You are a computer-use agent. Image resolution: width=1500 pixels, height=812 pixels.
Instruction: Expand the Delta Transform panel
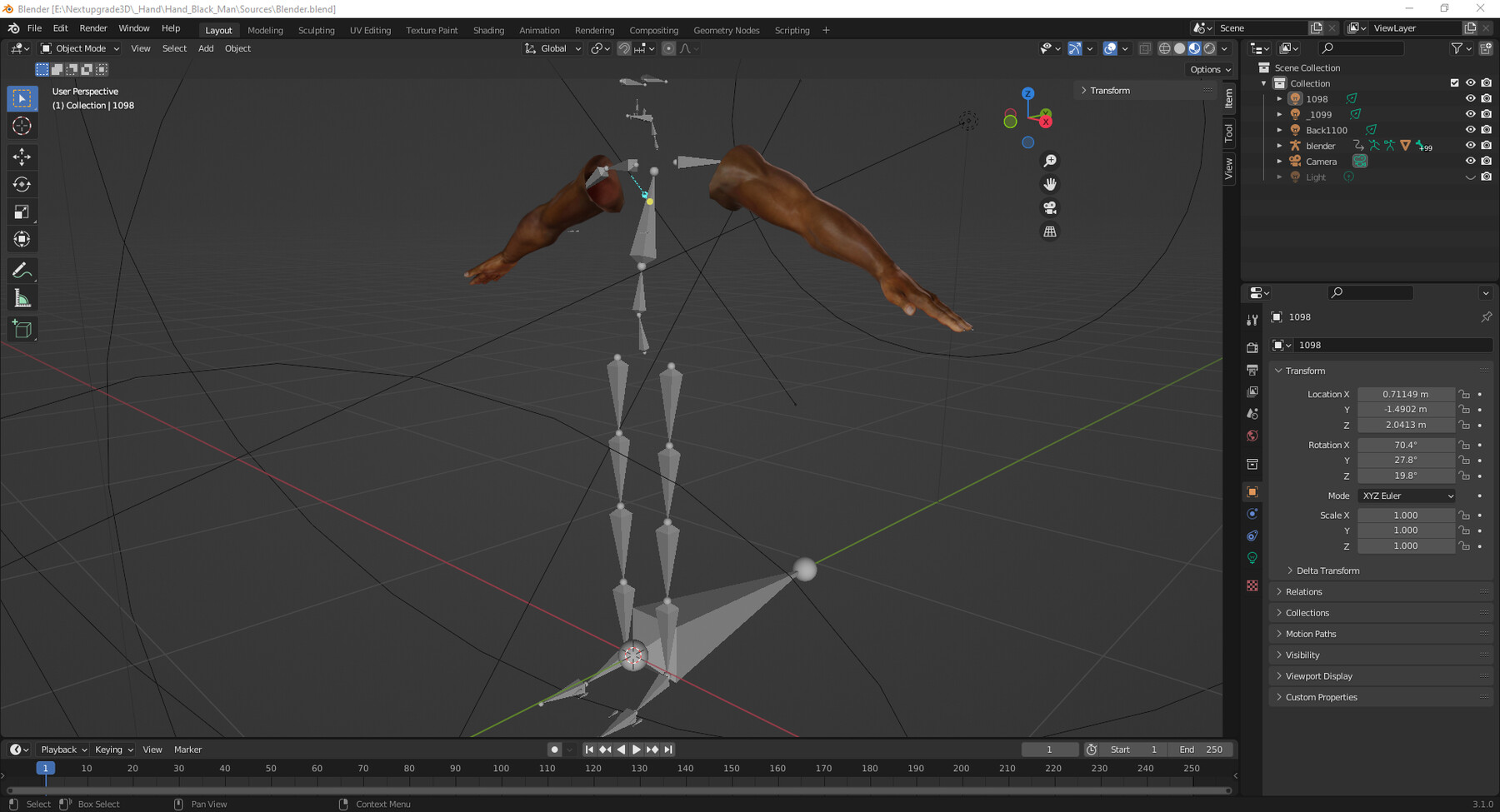point(1327,570)
